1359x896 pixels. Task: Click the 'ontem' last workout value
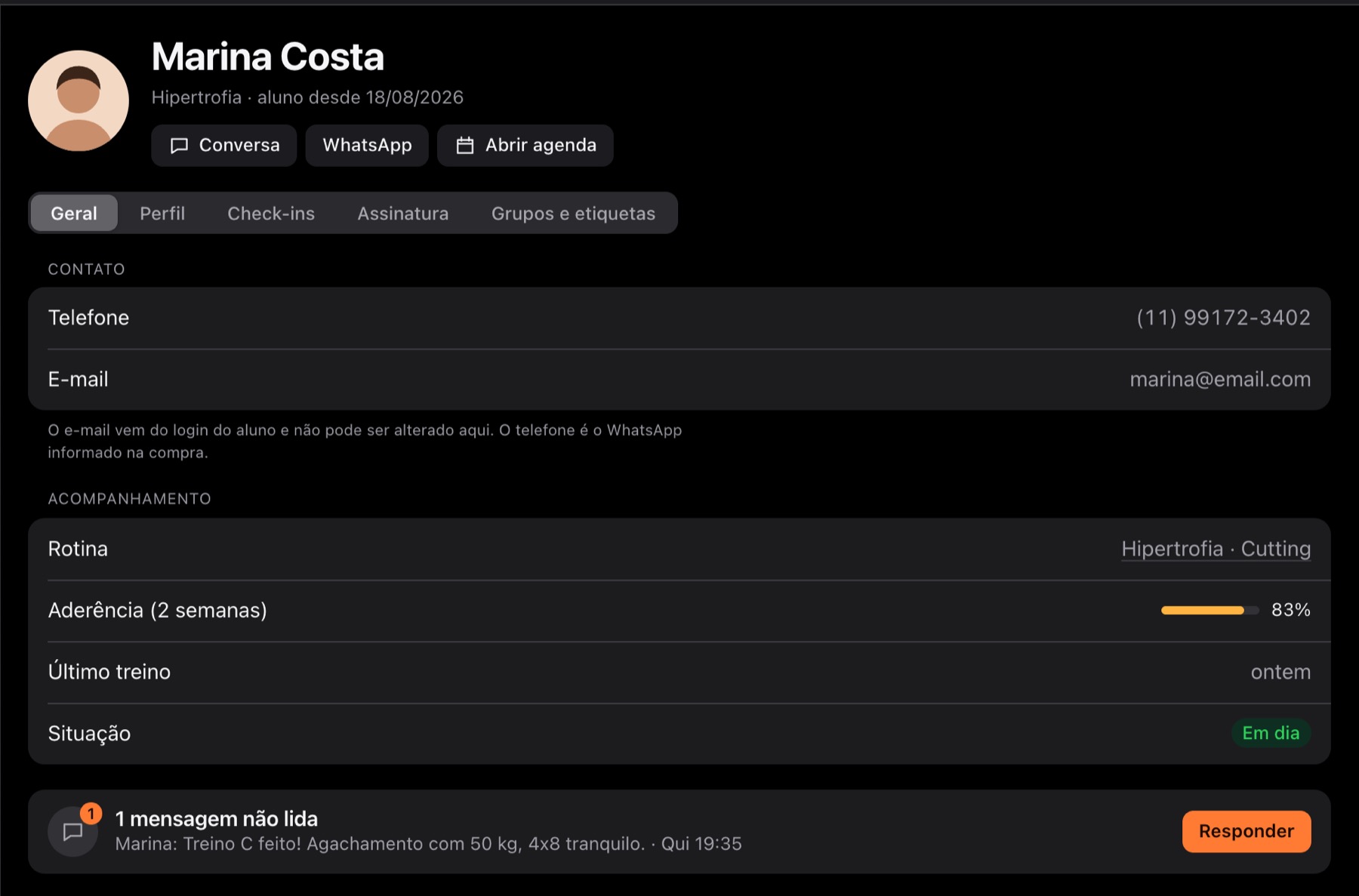1280,672
